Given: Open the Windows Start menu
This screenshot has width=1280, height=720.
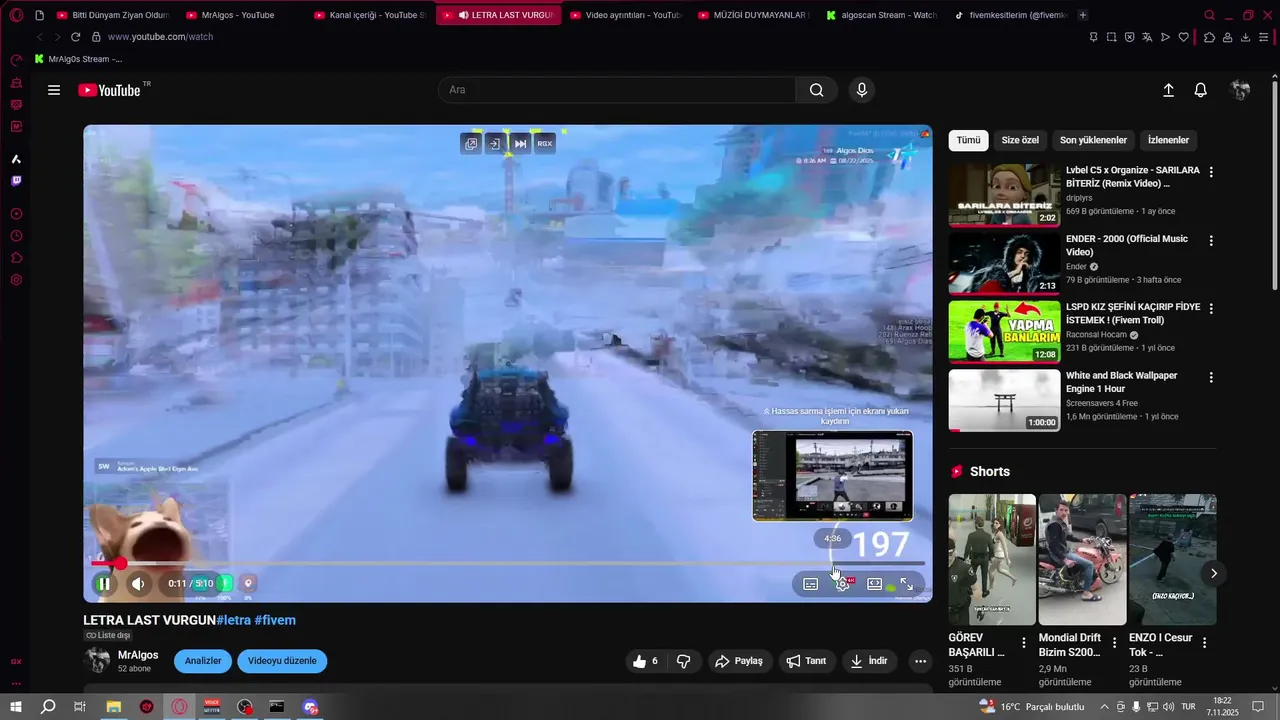Looking at the screenshot, I should click(x=17, y=707).
